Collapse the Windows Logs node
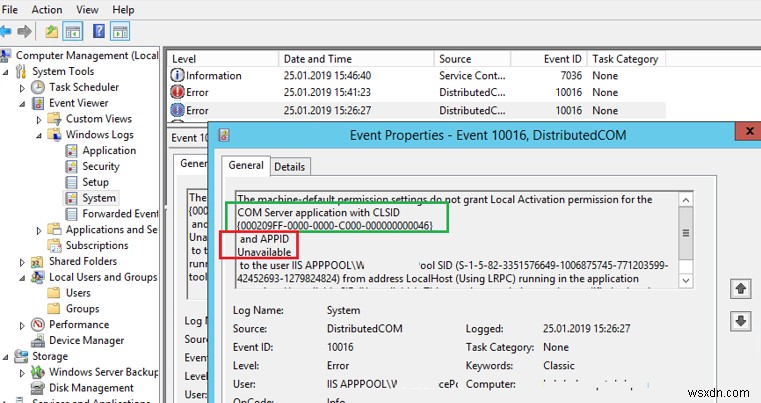The height and width of the screenshot is (403, 761). 39,135
